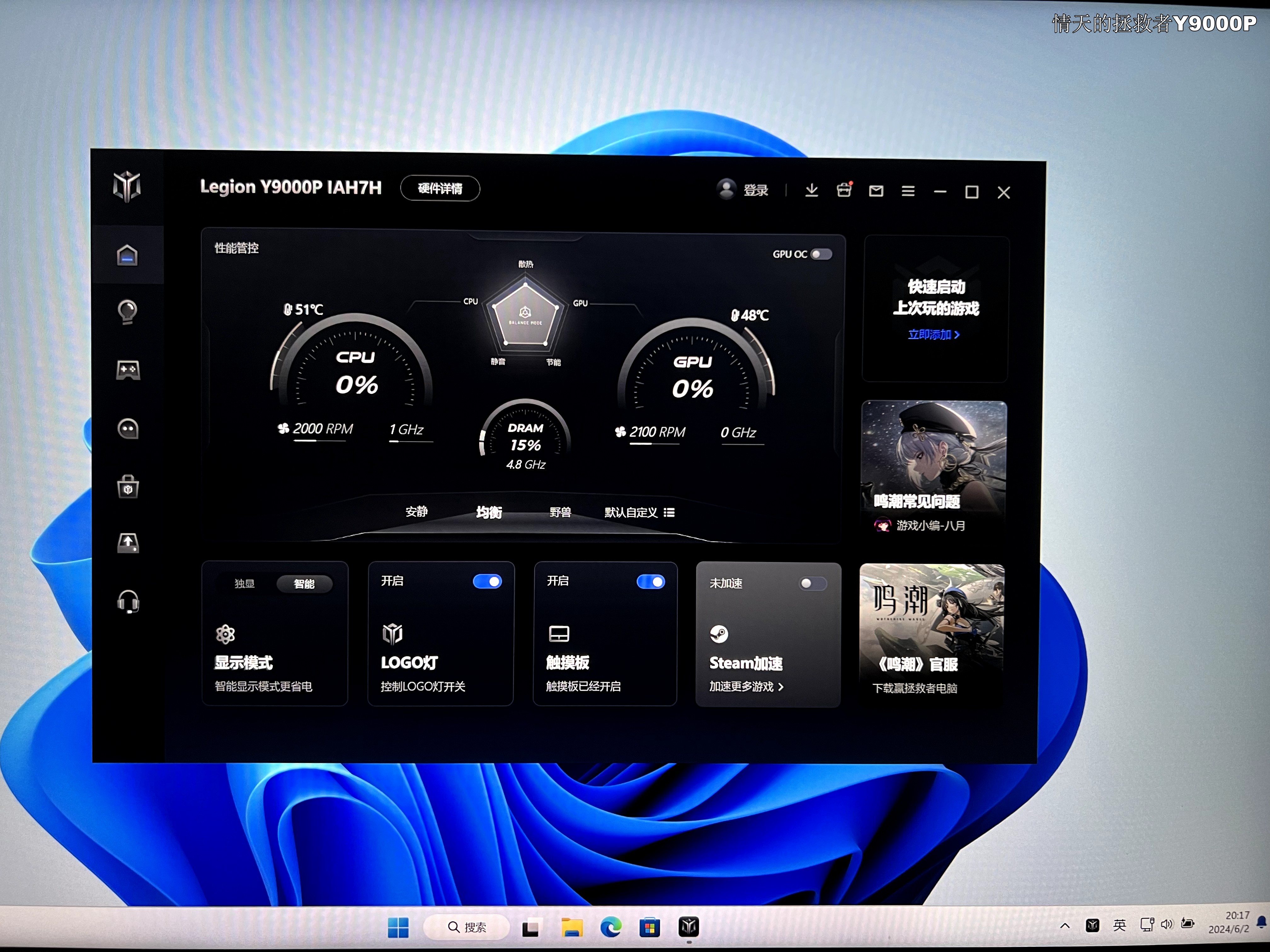Open the update upload sidebar icon

128,543
